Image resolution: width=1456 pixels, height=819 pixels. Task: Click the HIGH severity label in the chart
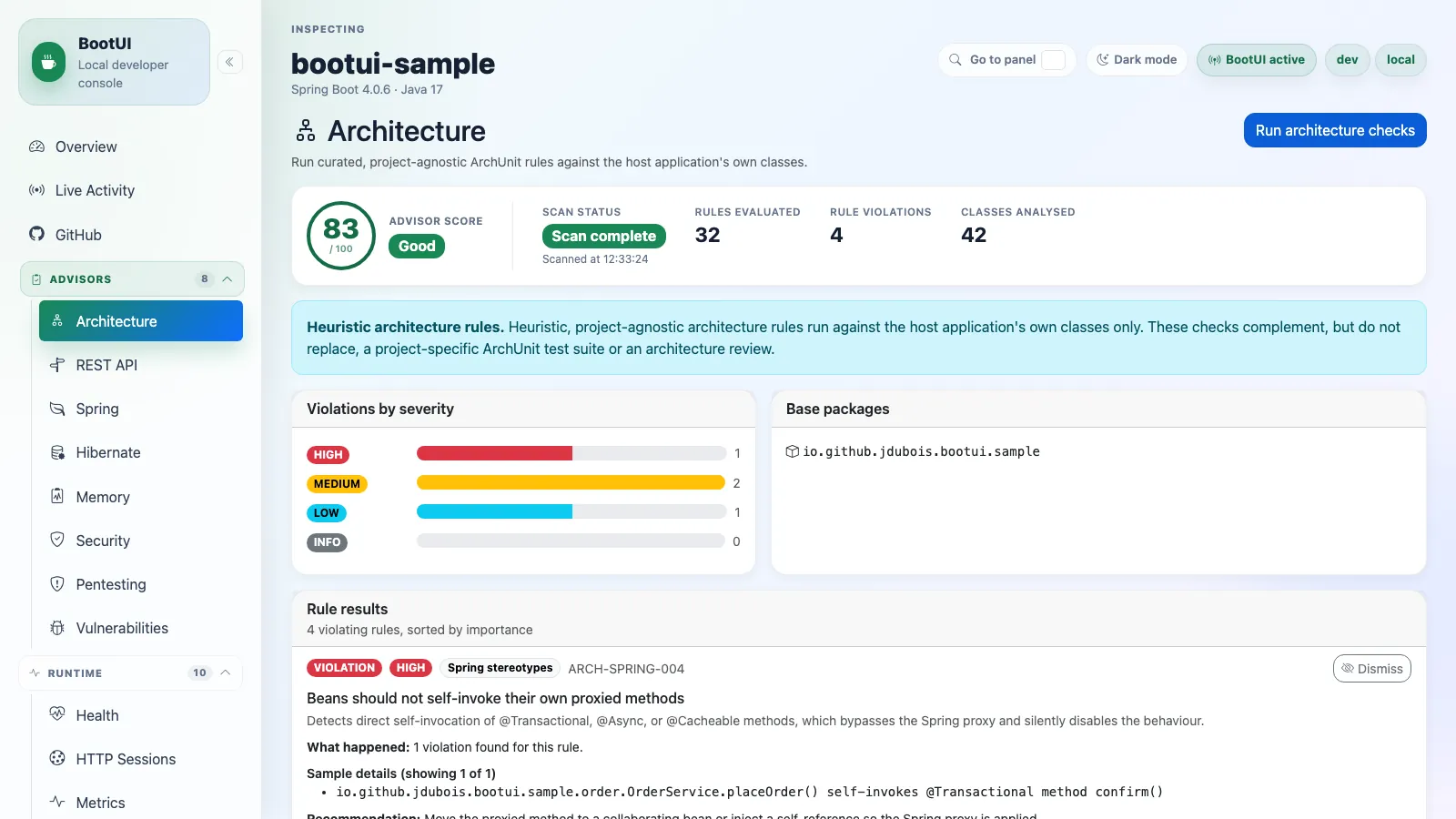328,455
